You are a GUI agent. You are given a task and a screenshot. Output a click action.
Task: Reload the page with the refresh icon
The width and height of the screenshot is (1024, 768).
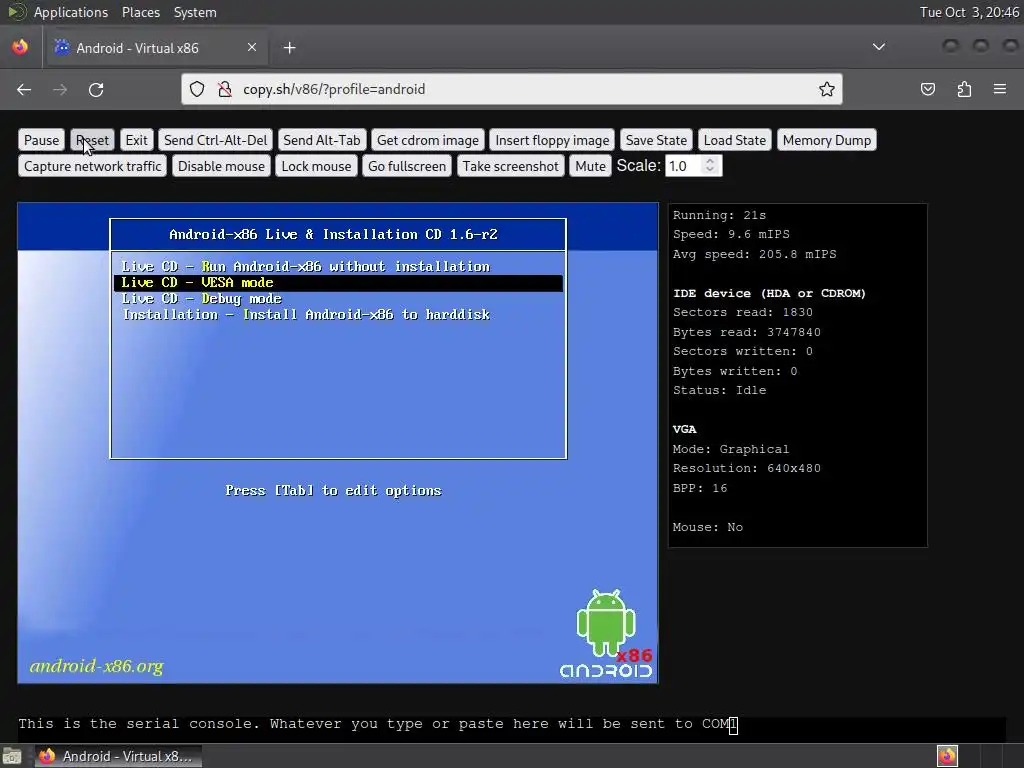96,89
